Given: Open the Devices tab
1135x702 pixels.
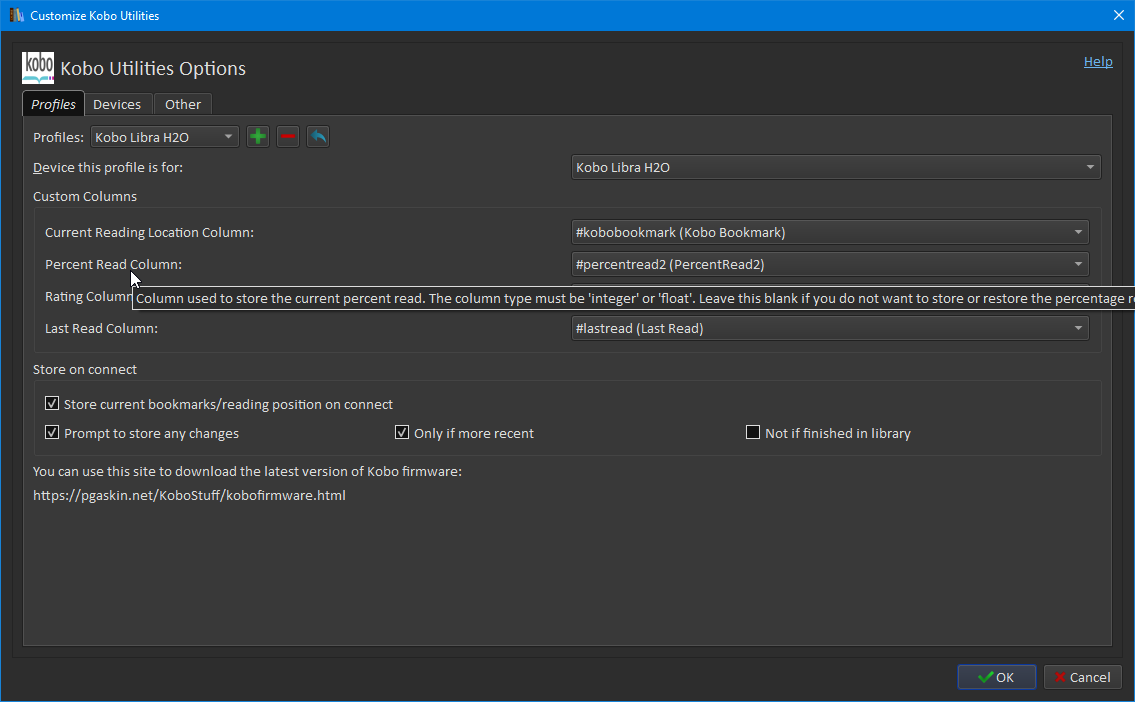Looking at the screenshot, I should [x=117, y=104].
